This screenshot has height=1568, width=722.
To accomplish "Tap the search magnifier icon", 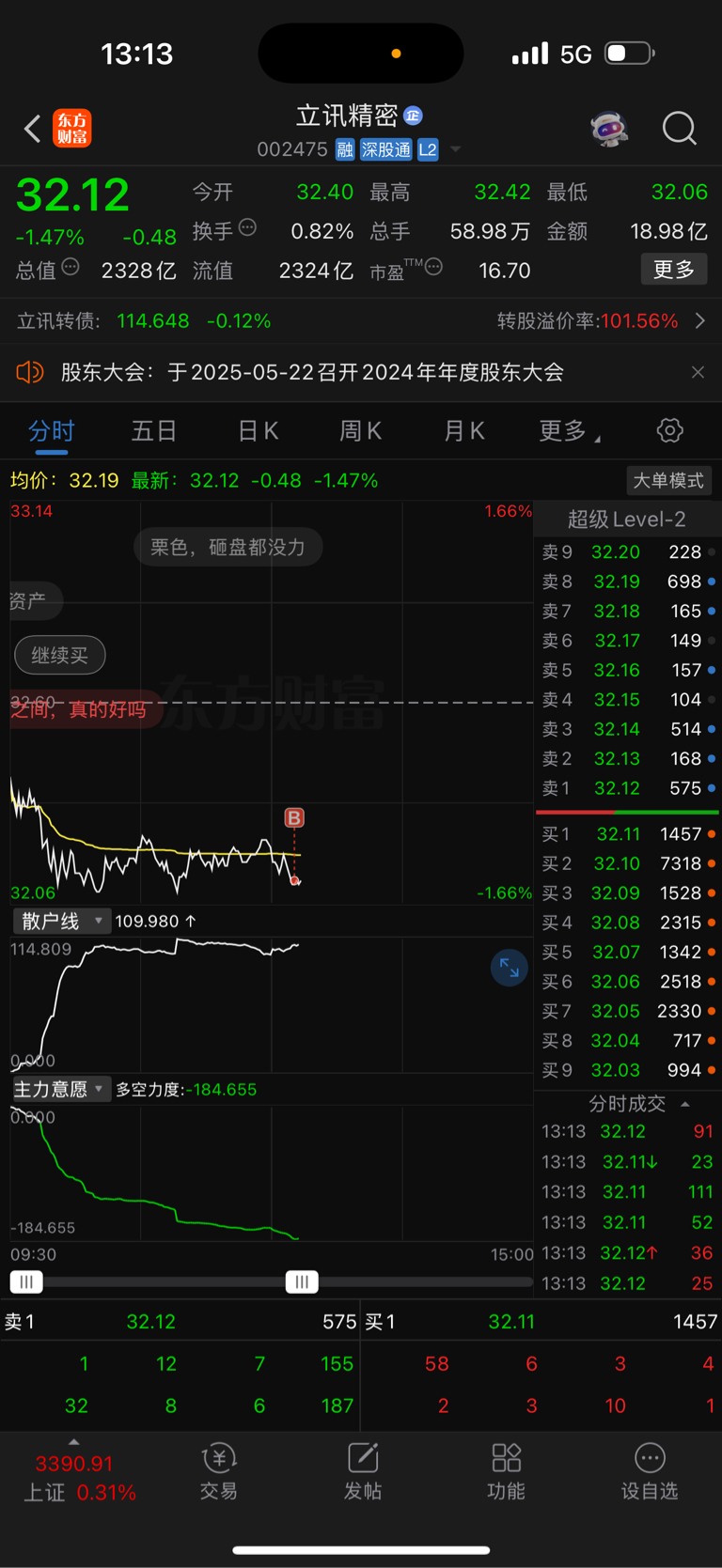I will point(679,129).
